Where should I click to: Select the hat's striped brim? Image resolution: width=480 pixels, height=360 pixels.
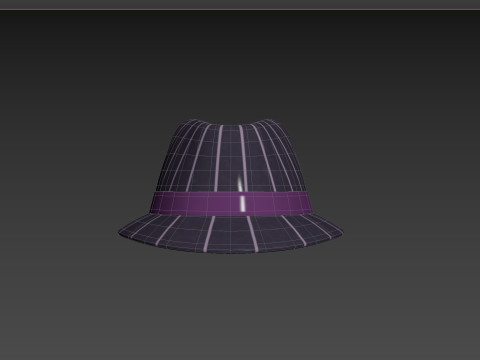coord(231,233)
